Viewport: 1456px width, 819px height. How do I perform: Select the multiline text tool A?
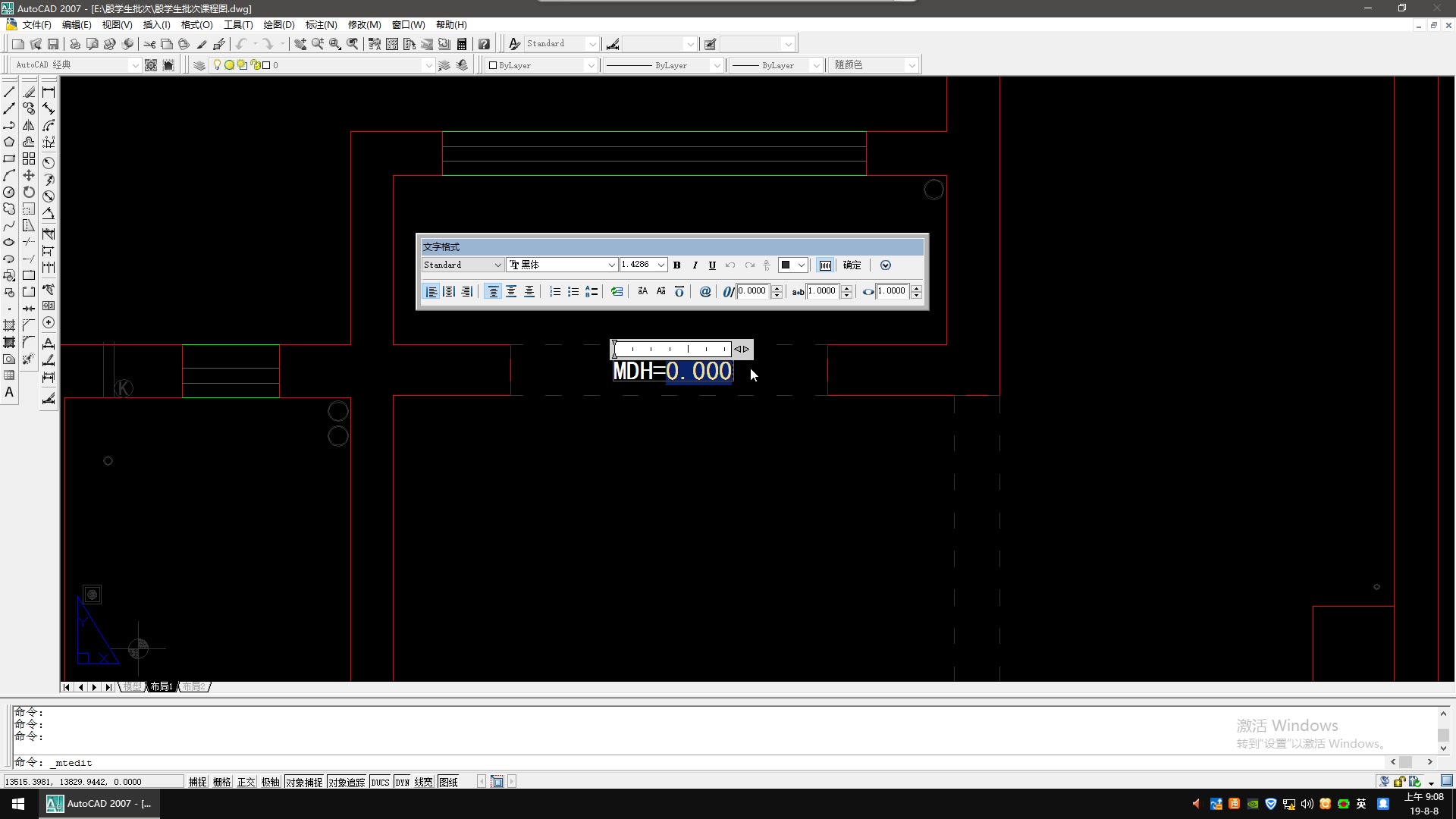[9, 392]
